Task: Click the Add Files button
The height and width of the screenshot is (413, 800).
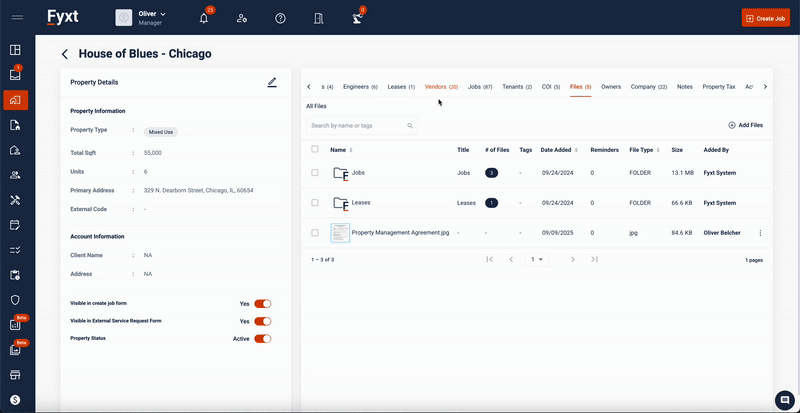Action: point(745,125)
